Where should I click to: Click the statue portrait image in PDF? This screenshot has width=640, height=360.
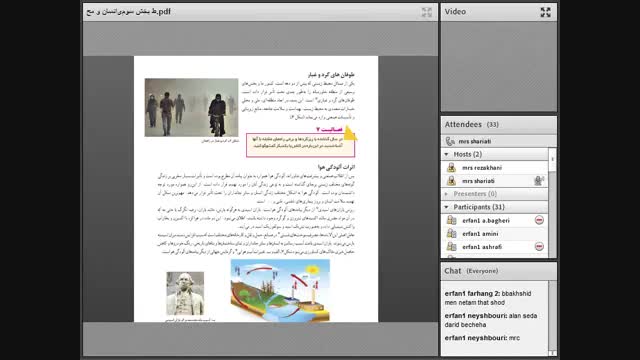click(185, 293)
